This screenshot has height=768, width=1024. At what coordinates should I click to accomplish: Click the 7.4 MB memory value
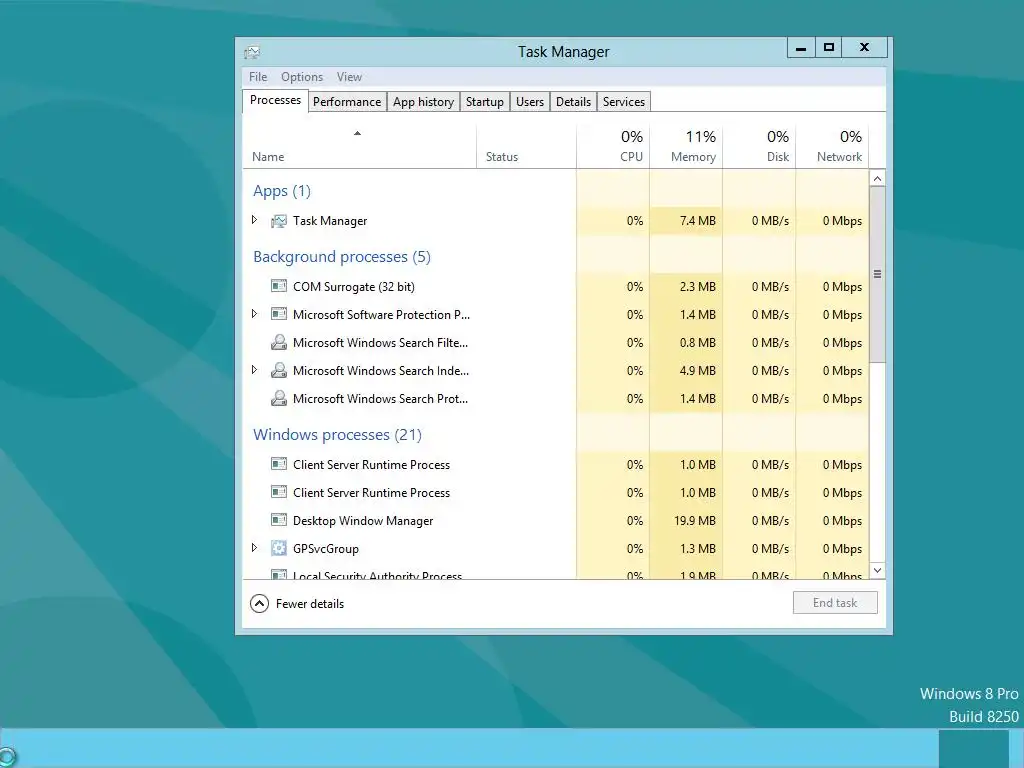coord(697,221)
